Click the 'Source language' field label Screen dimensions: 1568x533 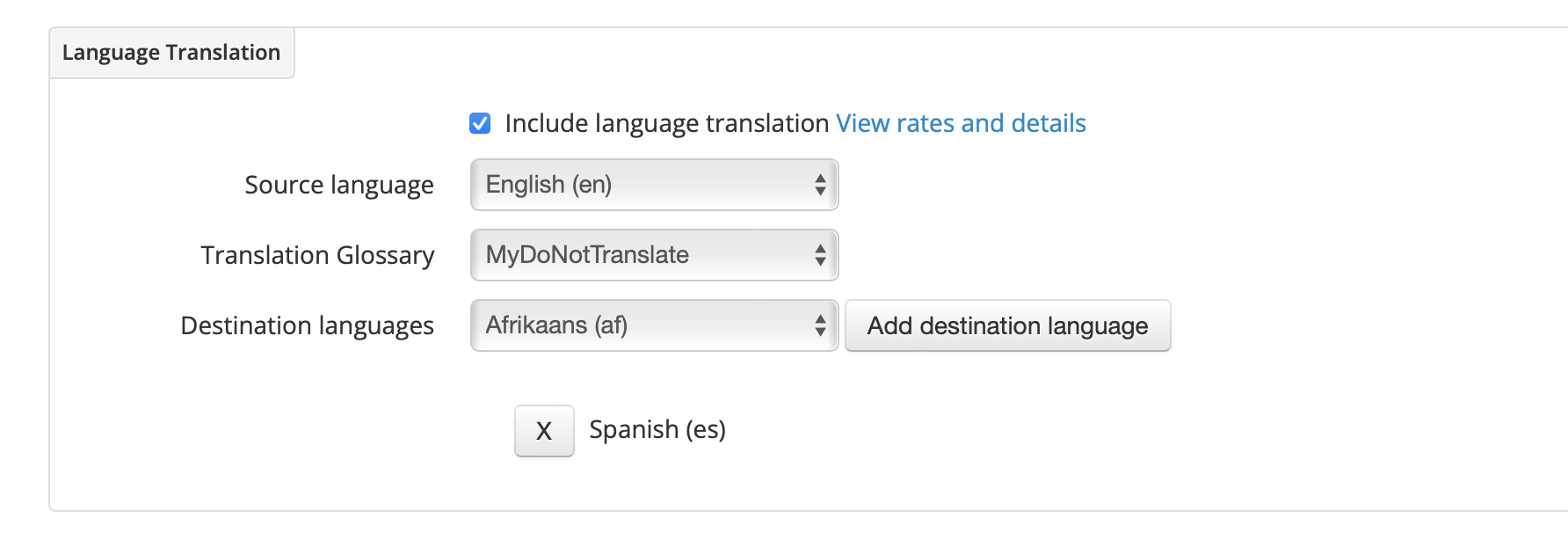click(339, 185)
